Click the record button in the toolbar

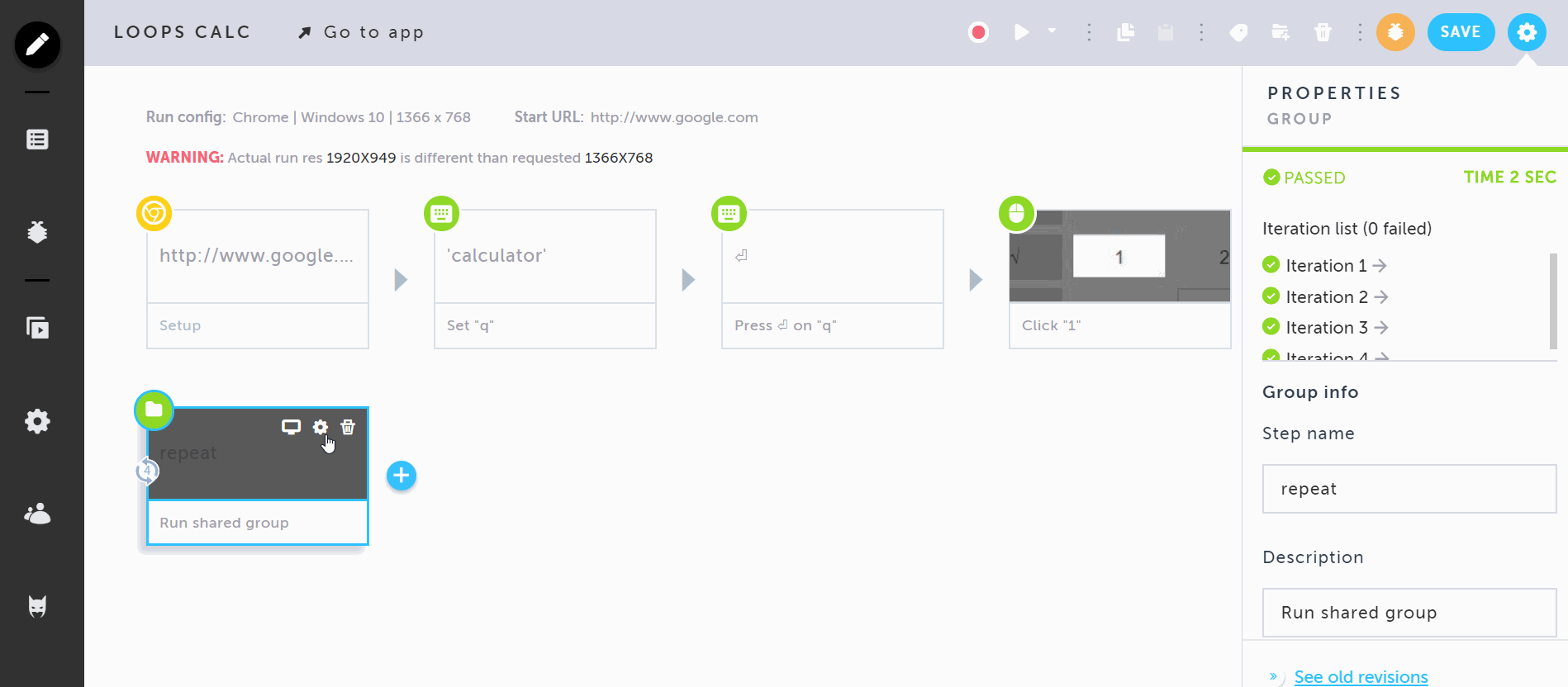click(x=978, y=32)
